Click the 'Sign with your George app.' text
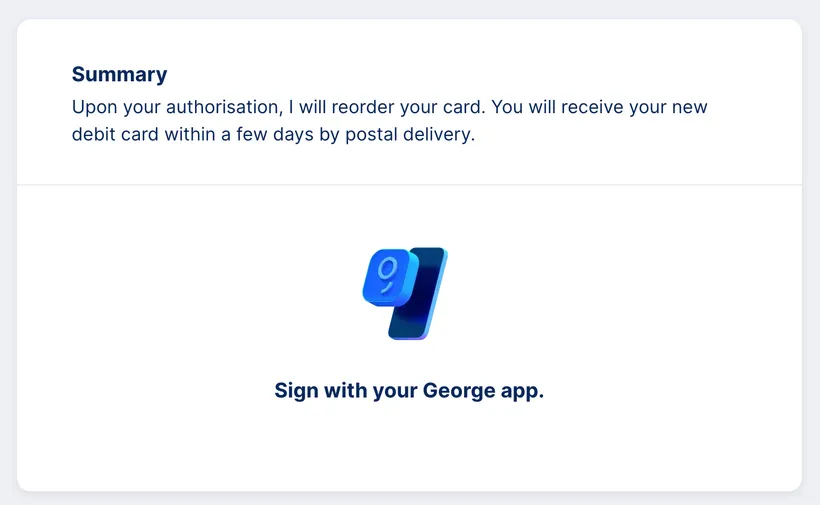820x505 pixels. [409, 391]
